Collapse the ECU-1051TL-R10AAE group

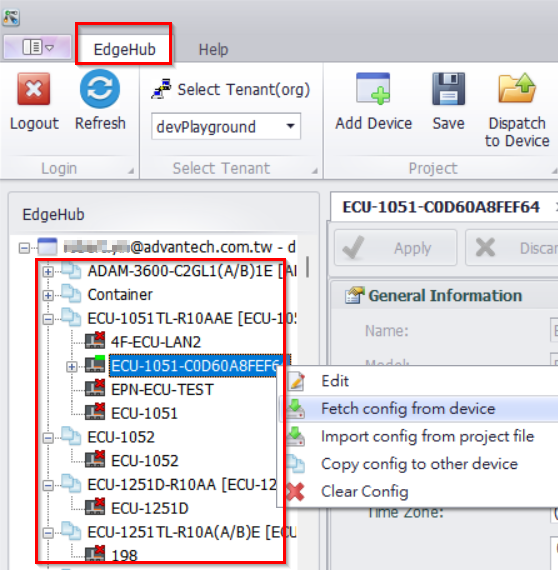48,320
